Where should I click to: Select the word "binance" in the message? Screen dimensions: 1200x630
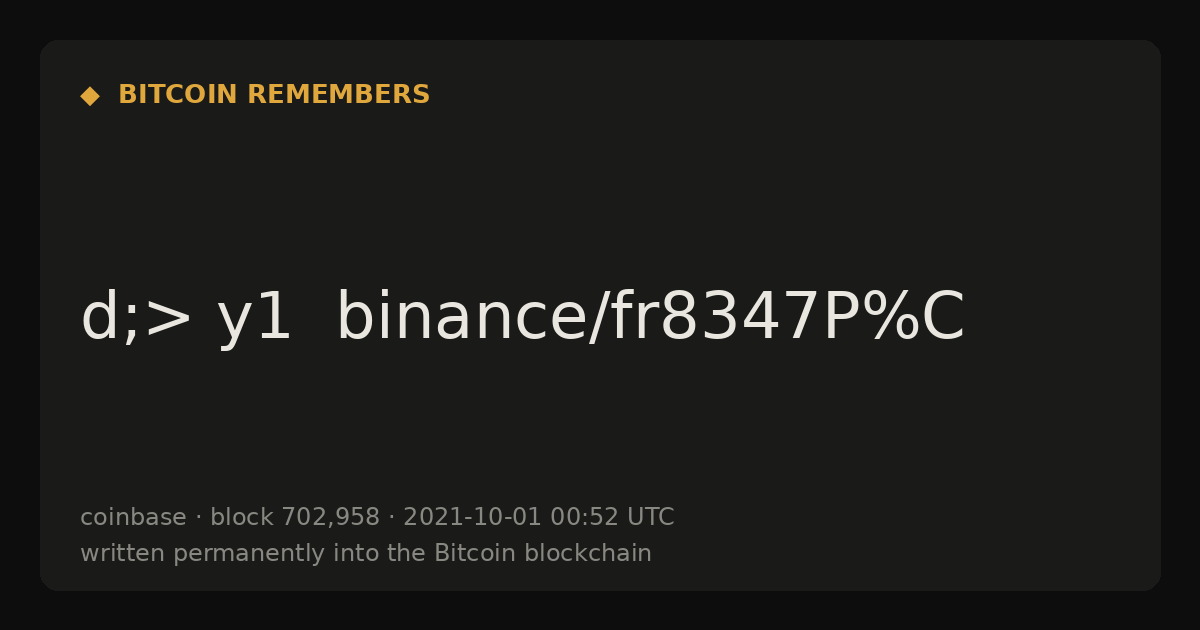463,316
